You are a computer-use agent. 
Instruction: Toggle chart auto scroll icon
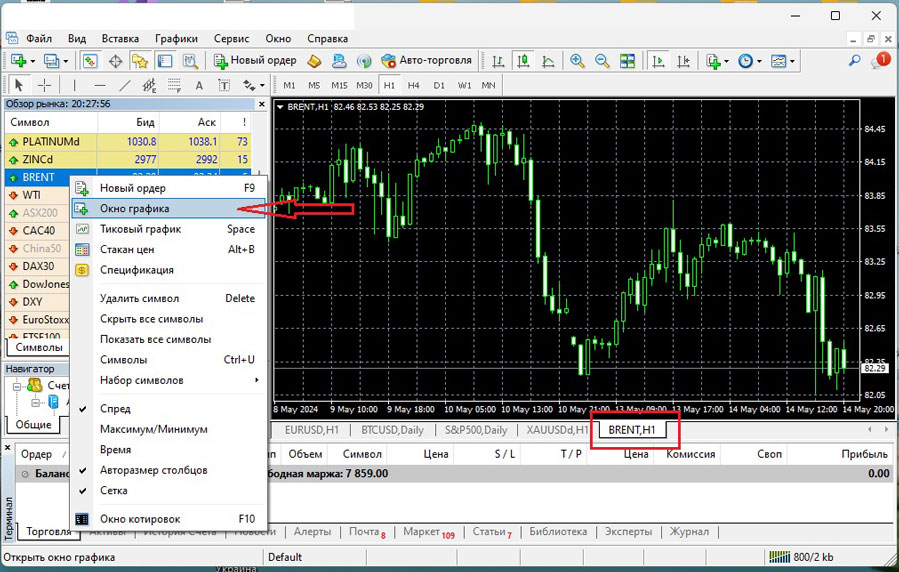[658, 61]
